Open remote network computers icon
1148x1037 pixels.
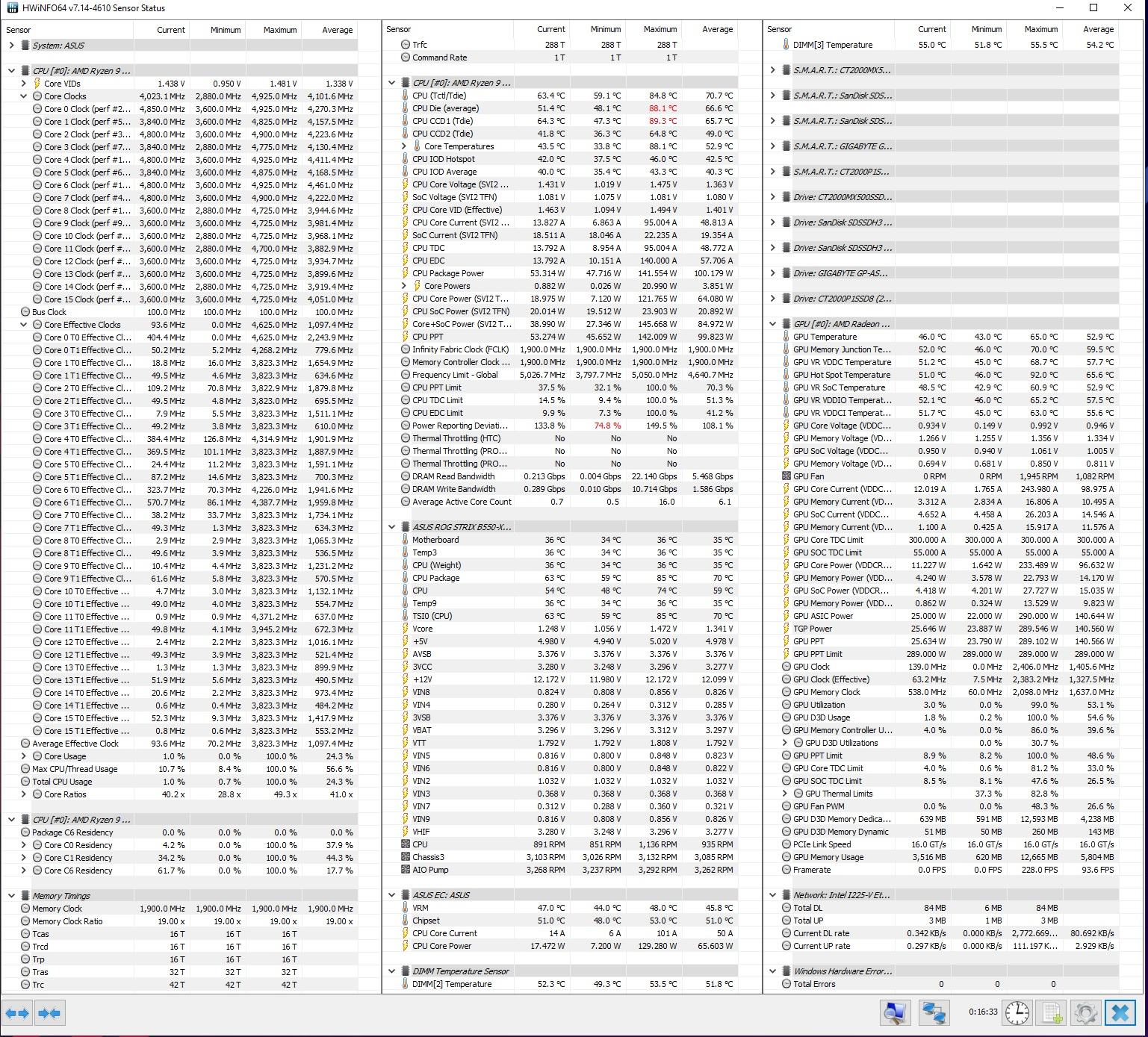[933, 1013]
